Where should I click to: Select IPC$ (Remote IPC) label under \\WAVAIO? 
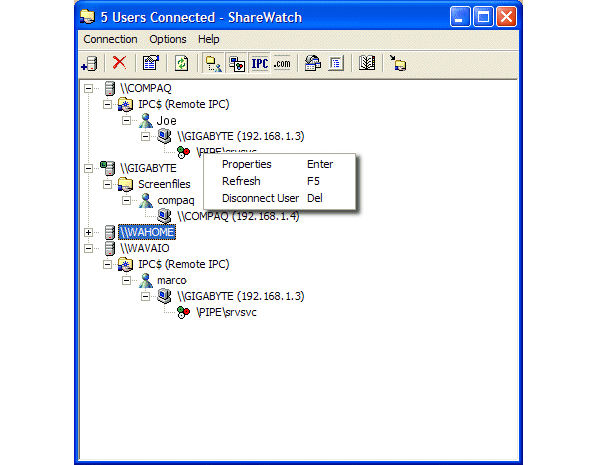pos(184,264)
